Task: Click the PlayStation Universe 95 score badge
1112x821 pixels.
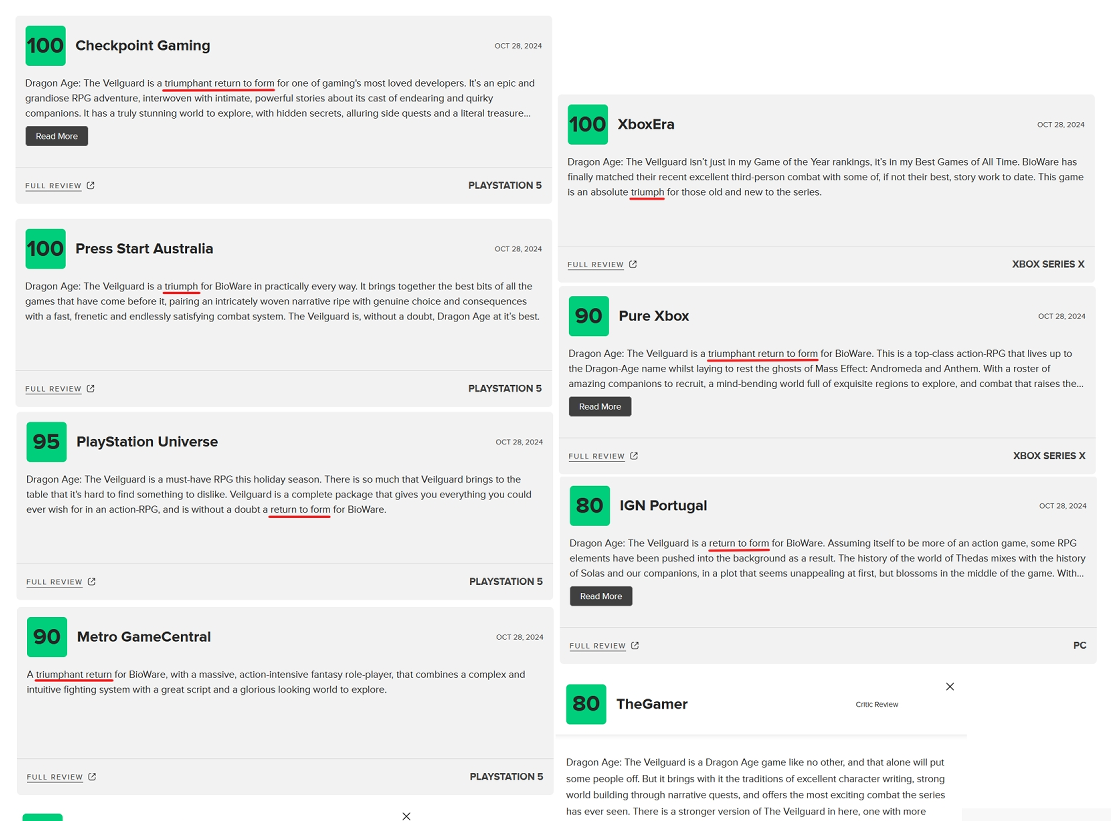Action: [x=47, y=442]
